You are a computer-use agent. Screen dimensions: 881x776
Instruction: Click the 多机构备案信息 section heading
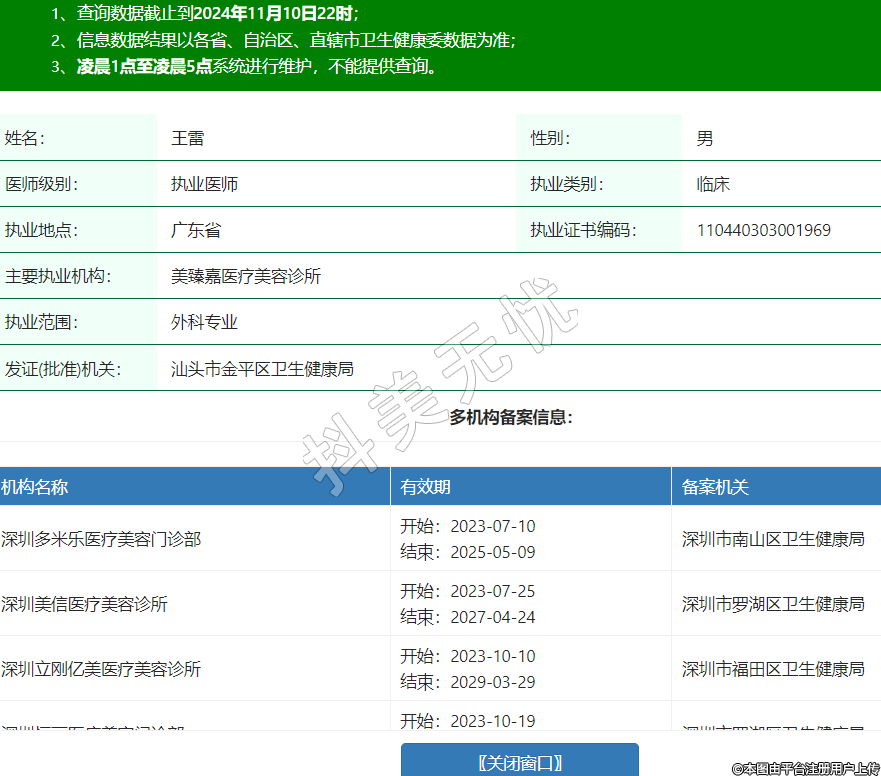511,417
